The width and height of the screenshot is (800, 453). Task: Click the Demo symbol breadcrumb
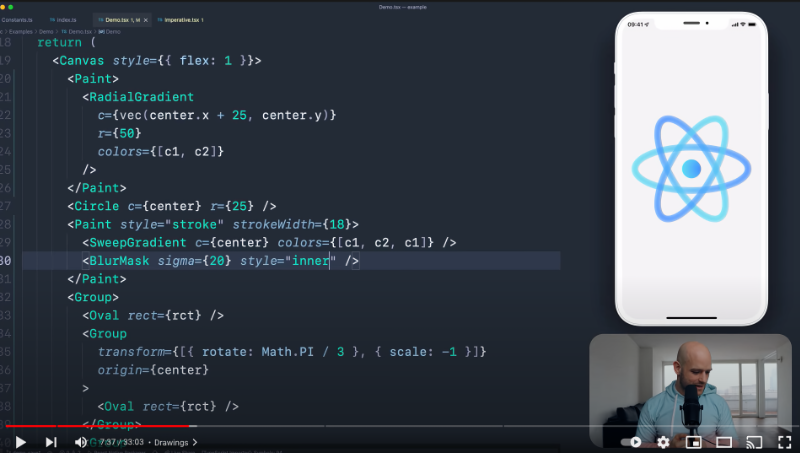(110, 32)
